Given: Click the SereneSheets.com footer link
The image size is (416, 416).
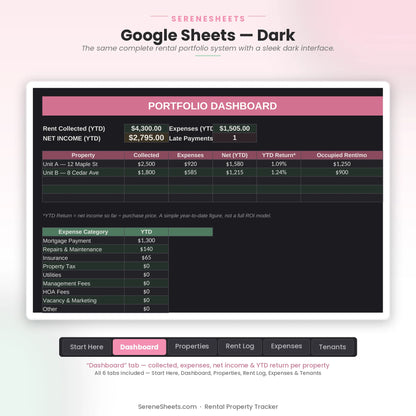Looking at the screenshot, I should pos(167,407).
